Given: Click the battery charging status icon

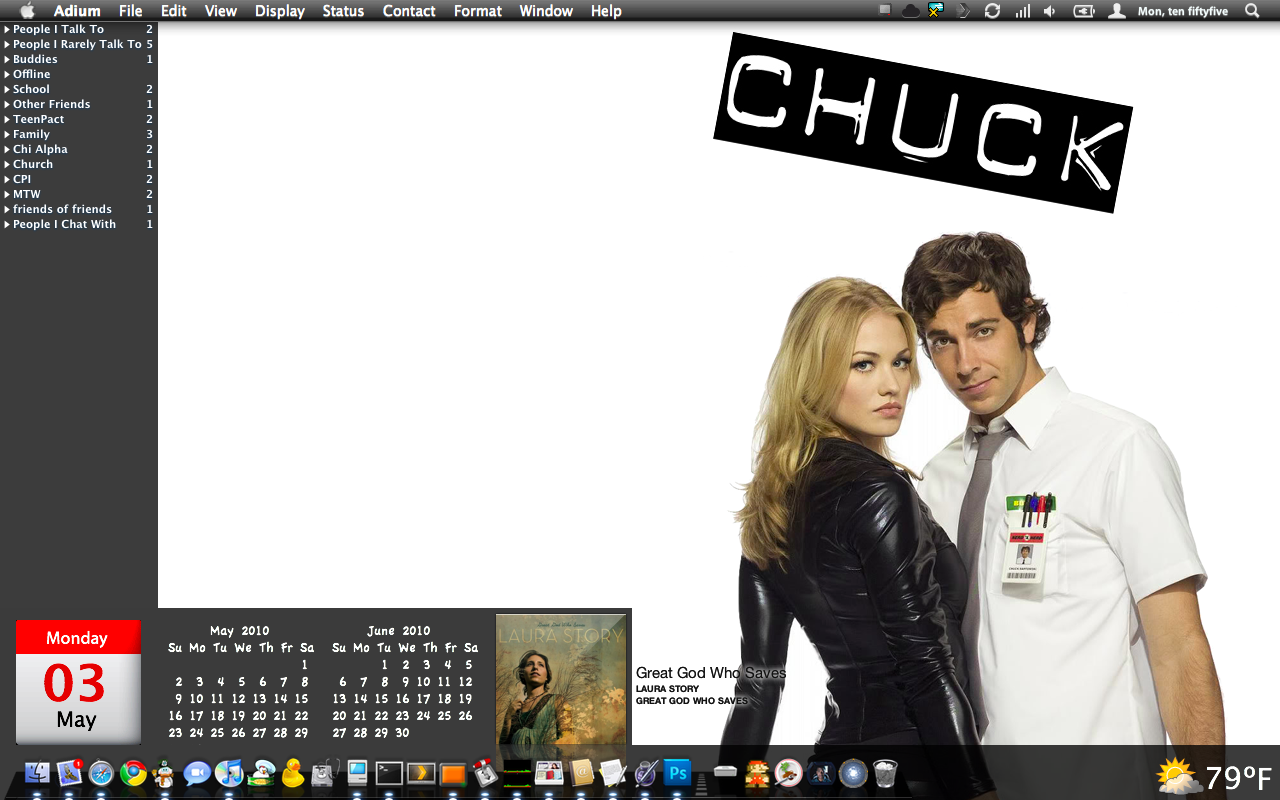Looking at the screenshot, I should coord(1084,11).
